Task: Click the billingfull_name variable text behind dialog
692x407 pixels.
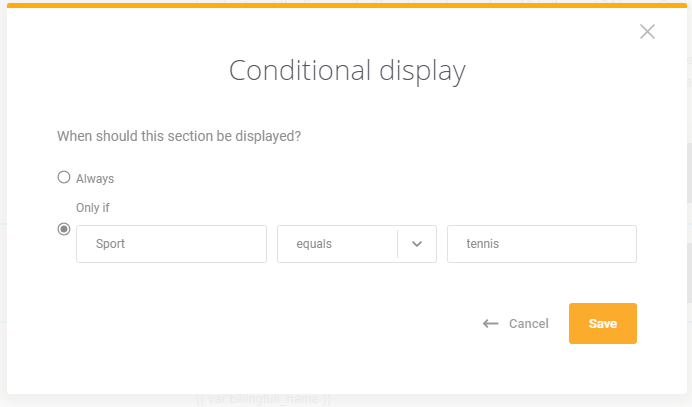Action: click(x=263, y=399)
